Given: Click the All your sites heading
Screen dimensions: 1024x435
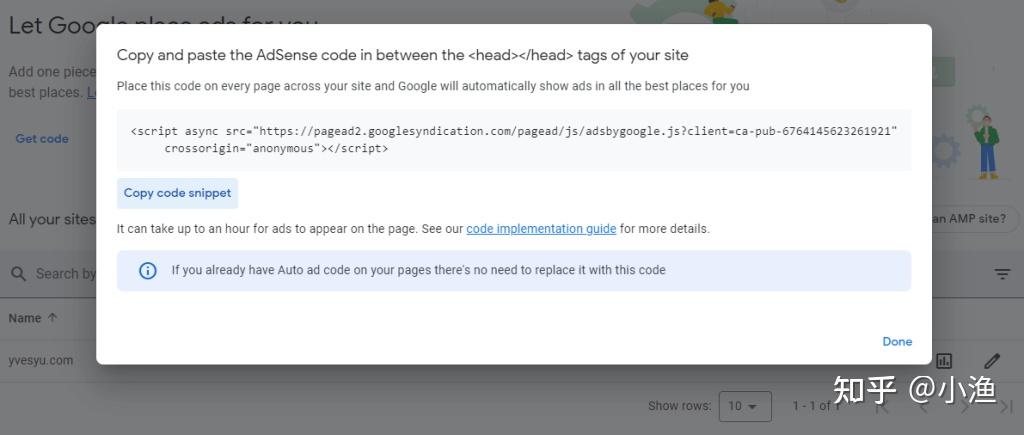Looking at the screenshot, I should pos(52,219).
